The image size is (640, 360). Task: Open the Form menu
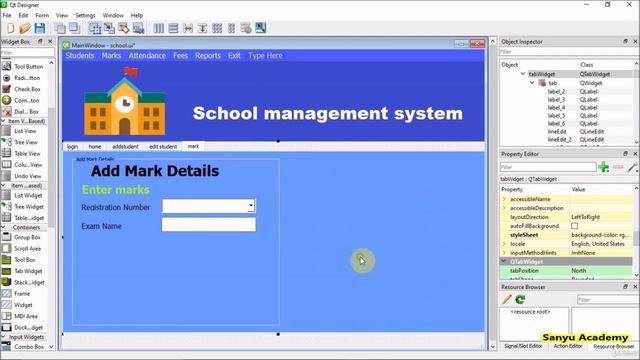point(42,15)
